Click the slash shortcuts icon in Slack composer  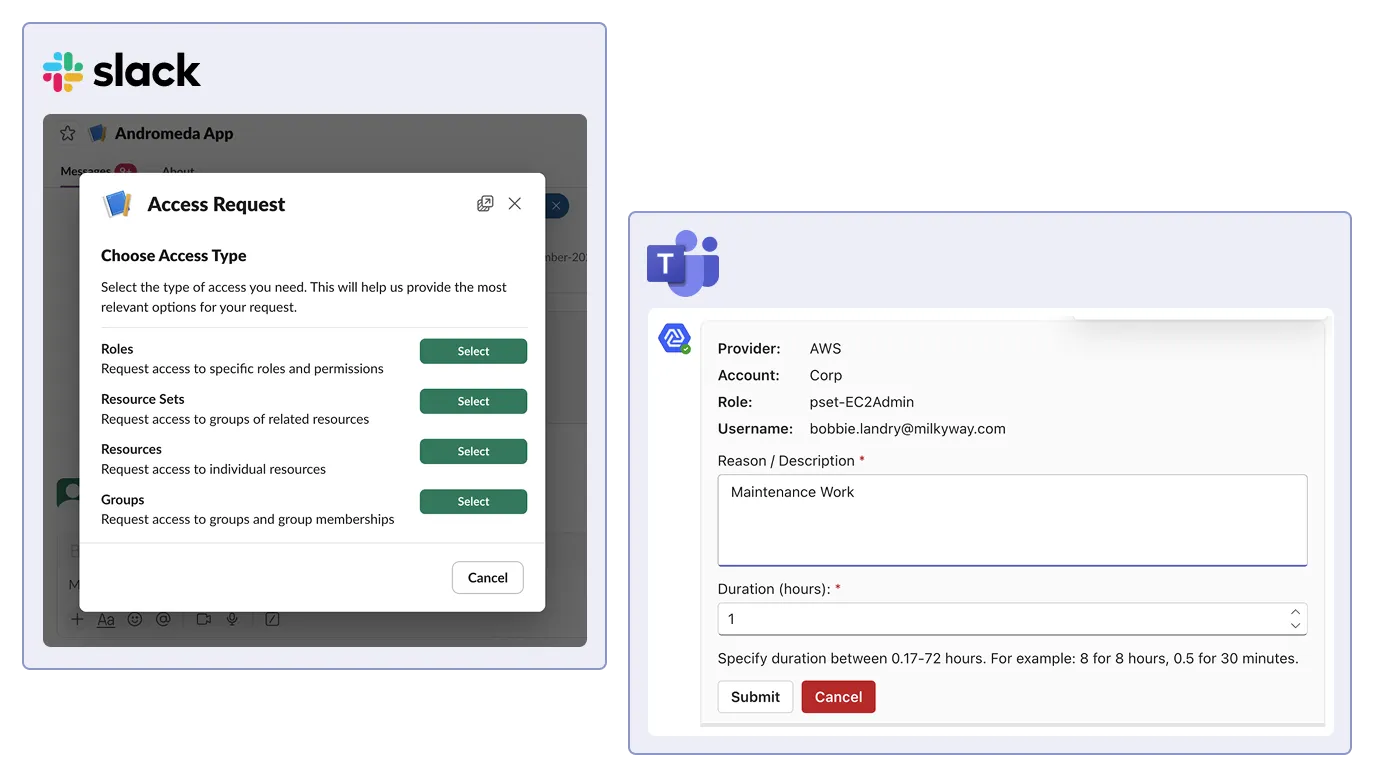(272, 619)
